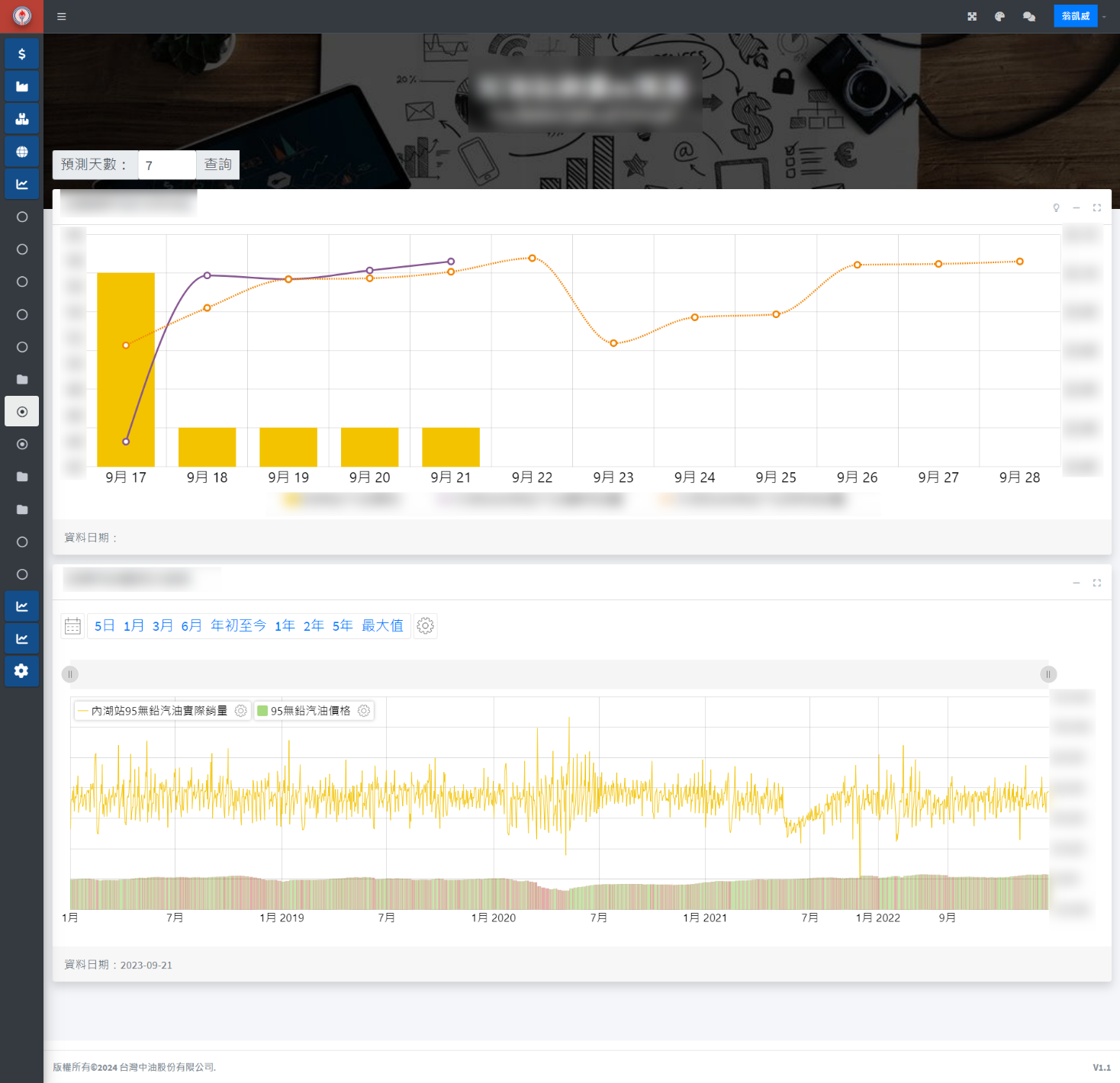Click the round logo at top-left
This screenshot has width=1120, height=1083.
coord(22,16)
